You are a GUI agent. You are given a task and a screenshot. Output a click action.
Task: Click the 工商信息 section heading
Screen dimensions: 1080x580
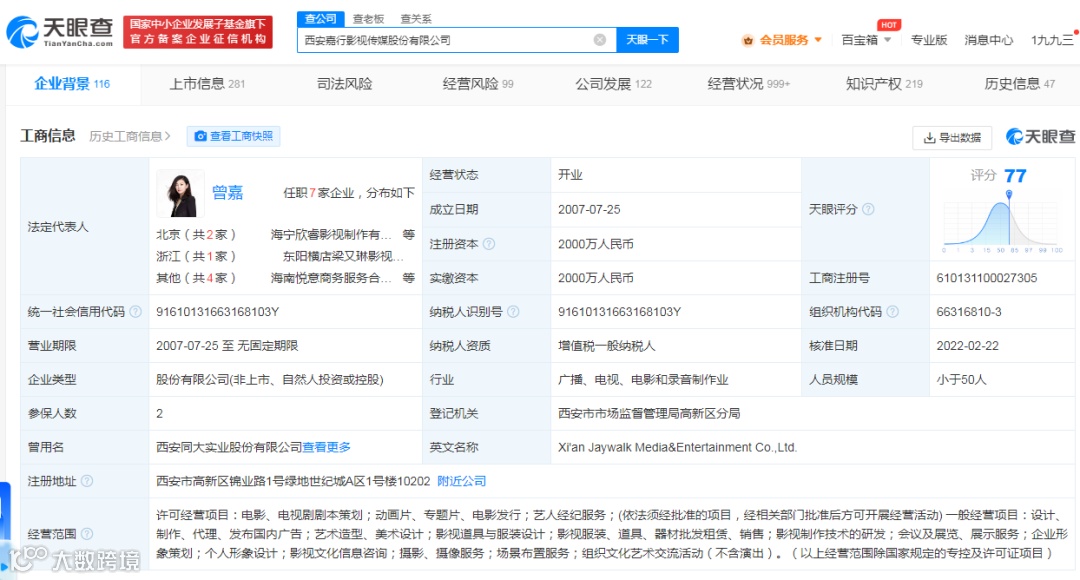(x=48, y=136)
